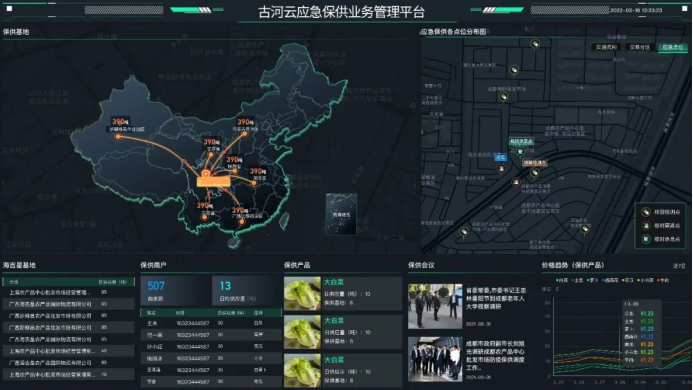Click the map pin below the brown label

click(534, 172)
